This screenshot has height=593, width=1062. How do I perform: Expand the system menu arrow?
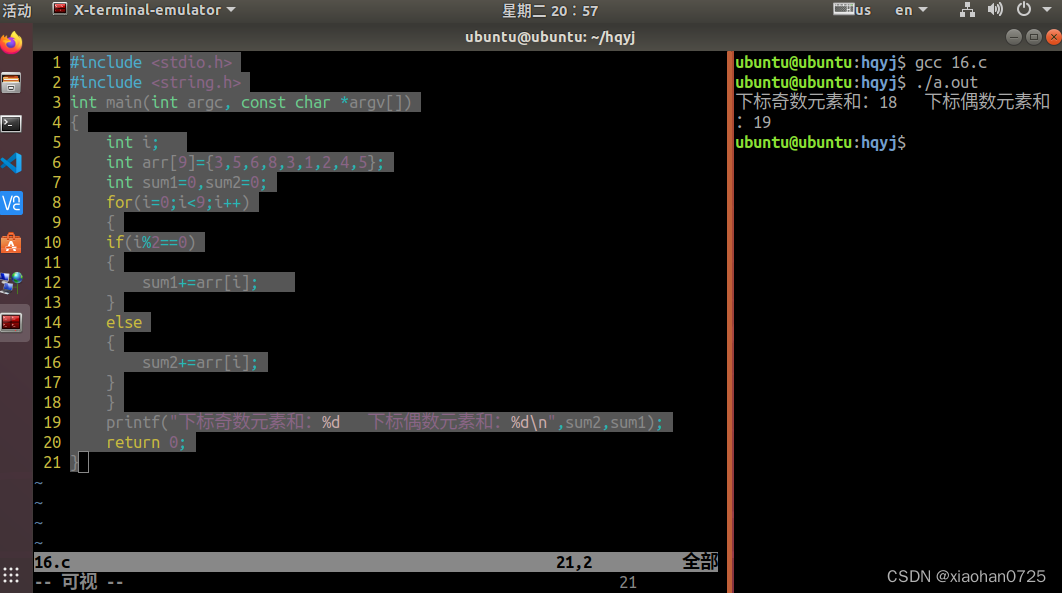[x=1047, y=10]
